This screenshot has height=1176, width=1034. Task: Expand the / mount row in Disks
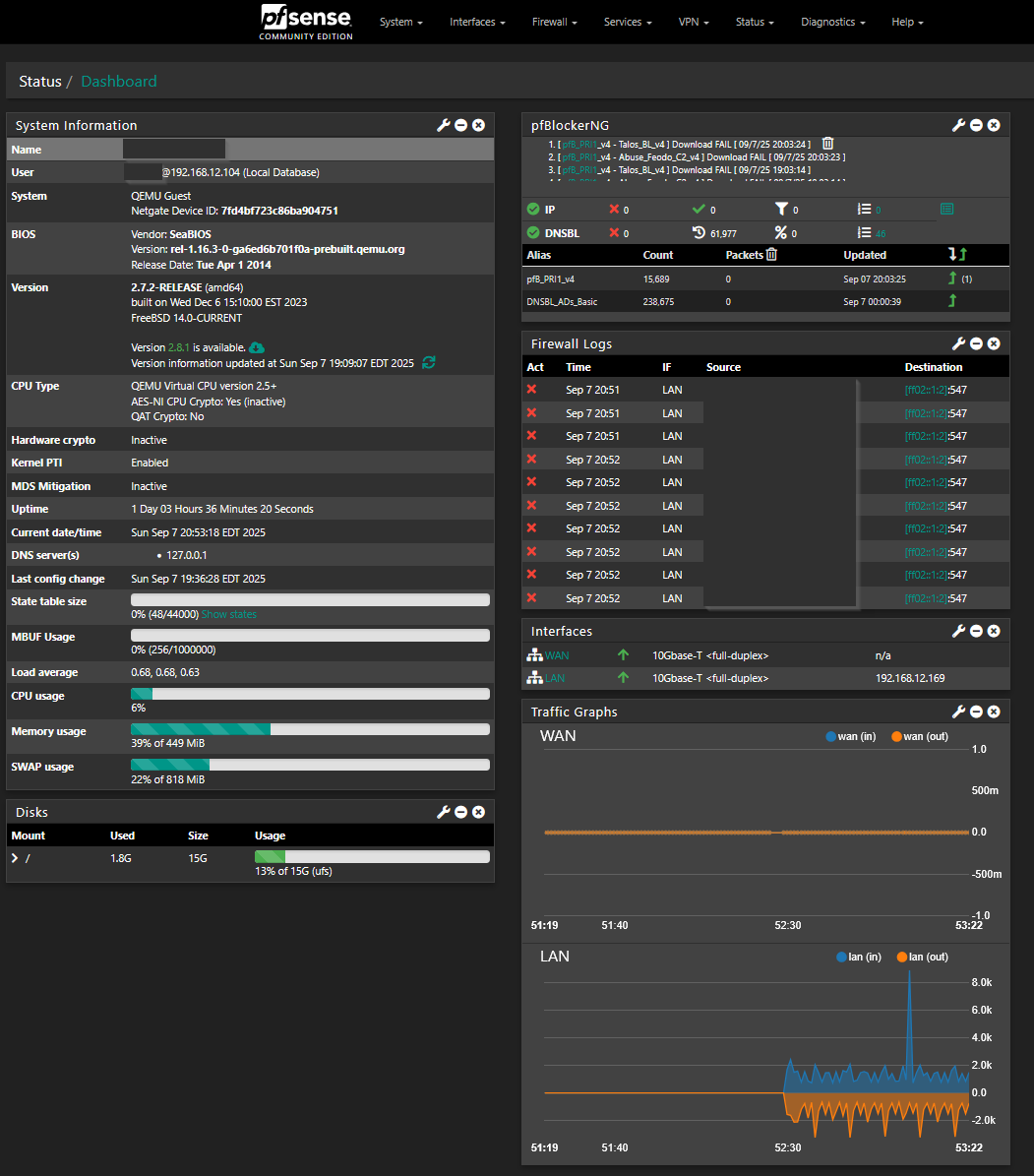[14, 857]
